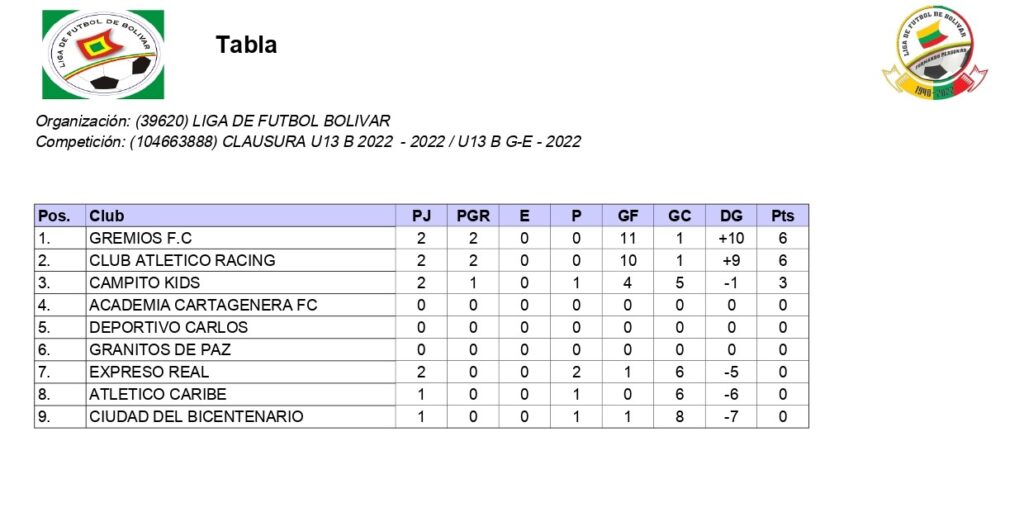Click the Liga de Futbol Bolivar logo at left
The height and width of the screenshot is (522, 1024).
pos(102,54)
